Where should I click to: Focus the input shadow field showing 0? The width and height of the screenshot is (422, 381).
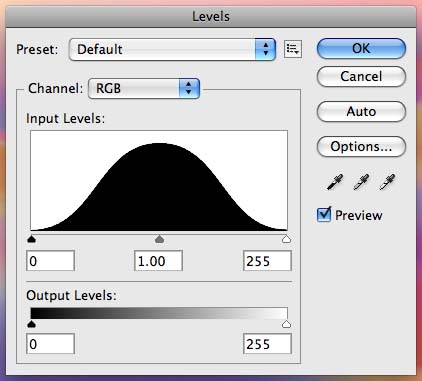pos(50,261)
